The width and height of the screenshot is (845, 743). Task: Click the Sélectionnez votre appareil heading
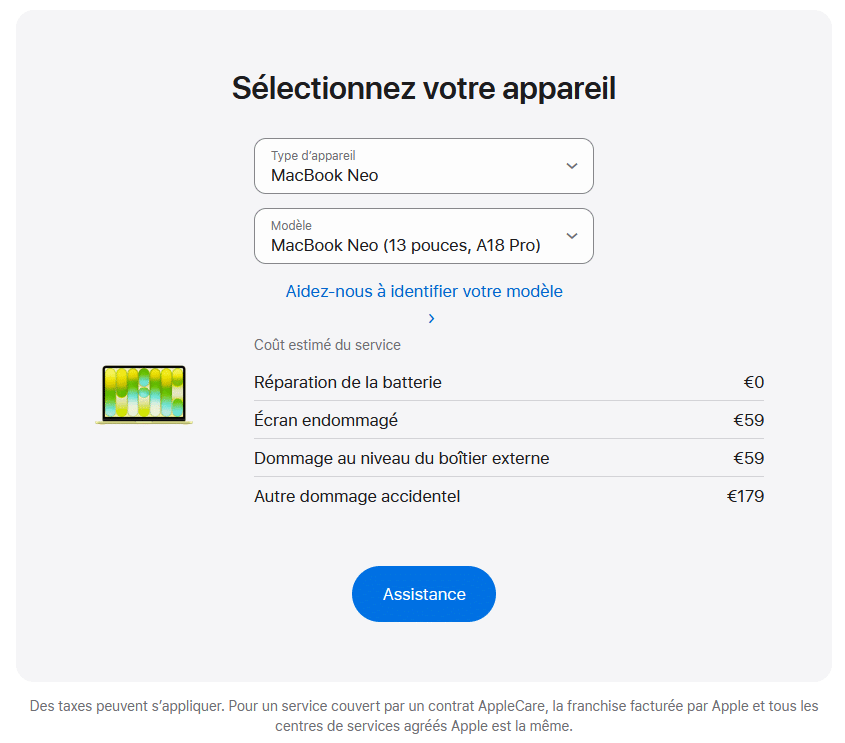(423, 88)
